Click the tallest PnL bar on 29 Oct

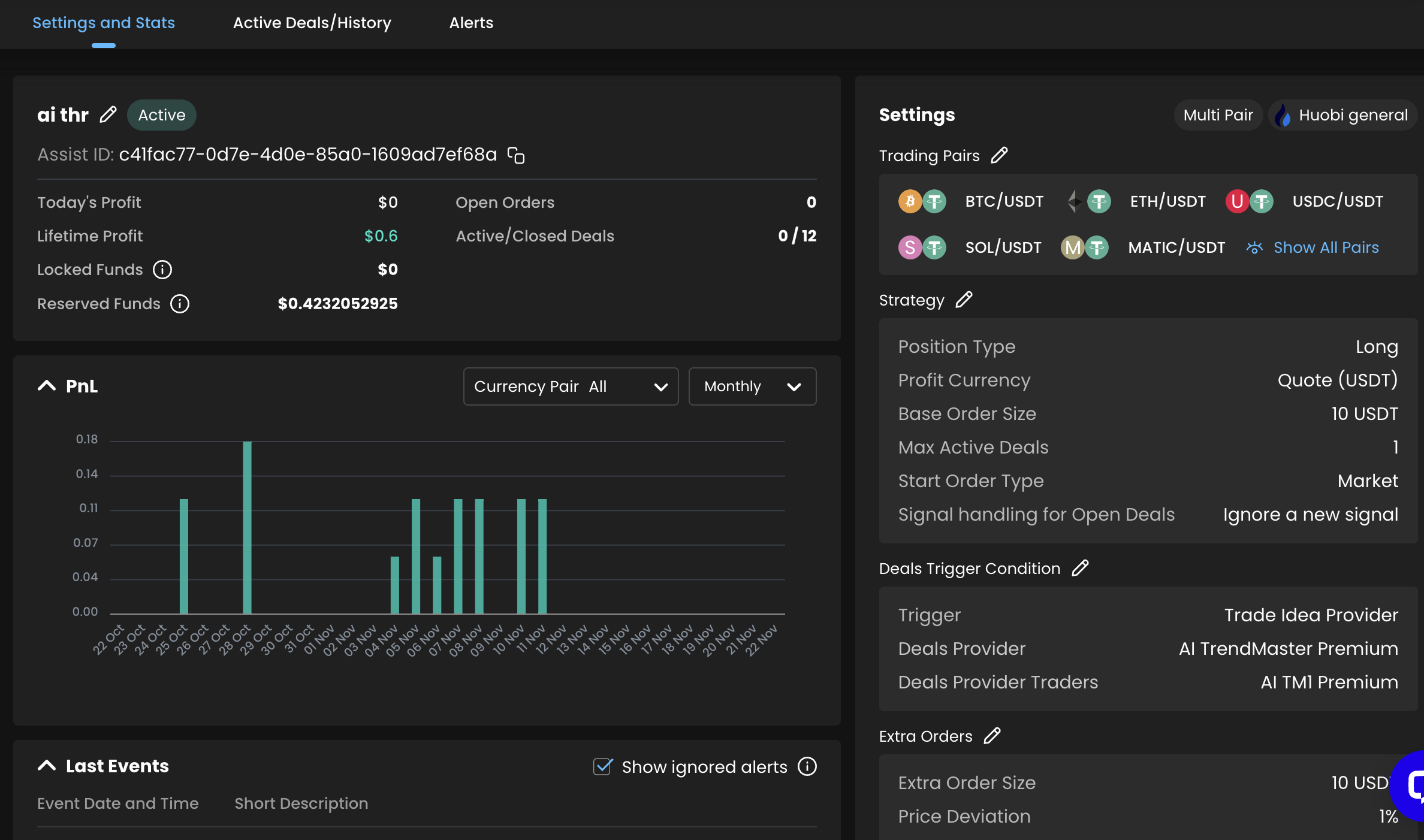point(247,527)
